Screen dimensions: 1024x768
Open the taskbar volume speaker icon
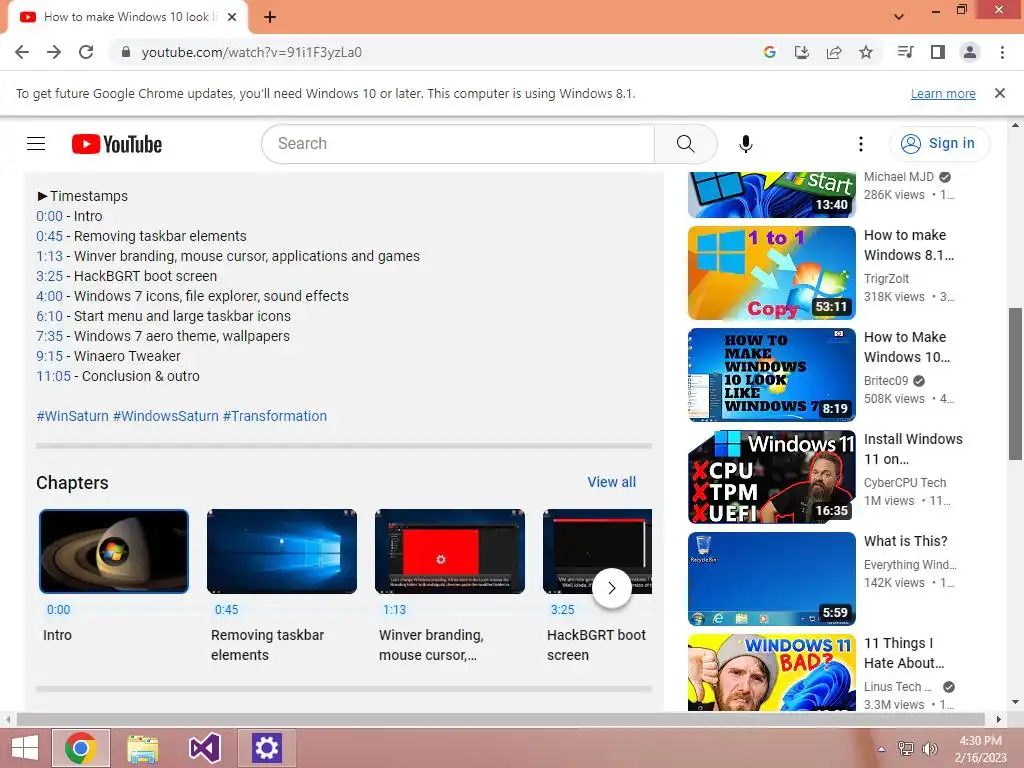coord(929,749)
